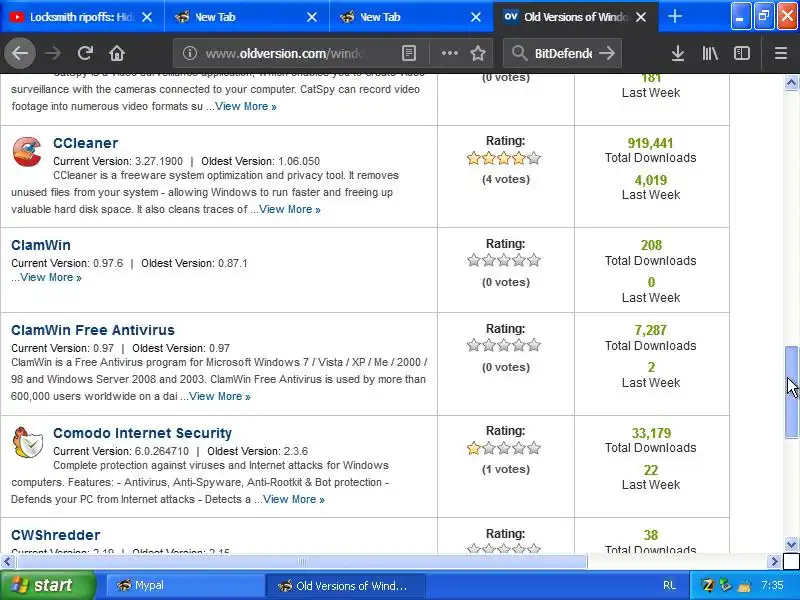Close the second New Tab
This screenshot has height=600, width=800.
tap(476, 17)
